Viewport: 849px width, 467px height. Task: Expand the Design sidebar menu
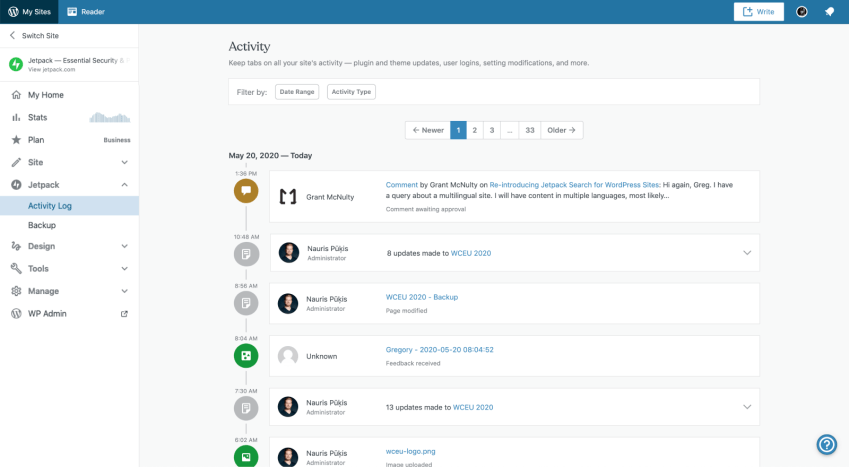pyautogui.click(x=124, y=246)
